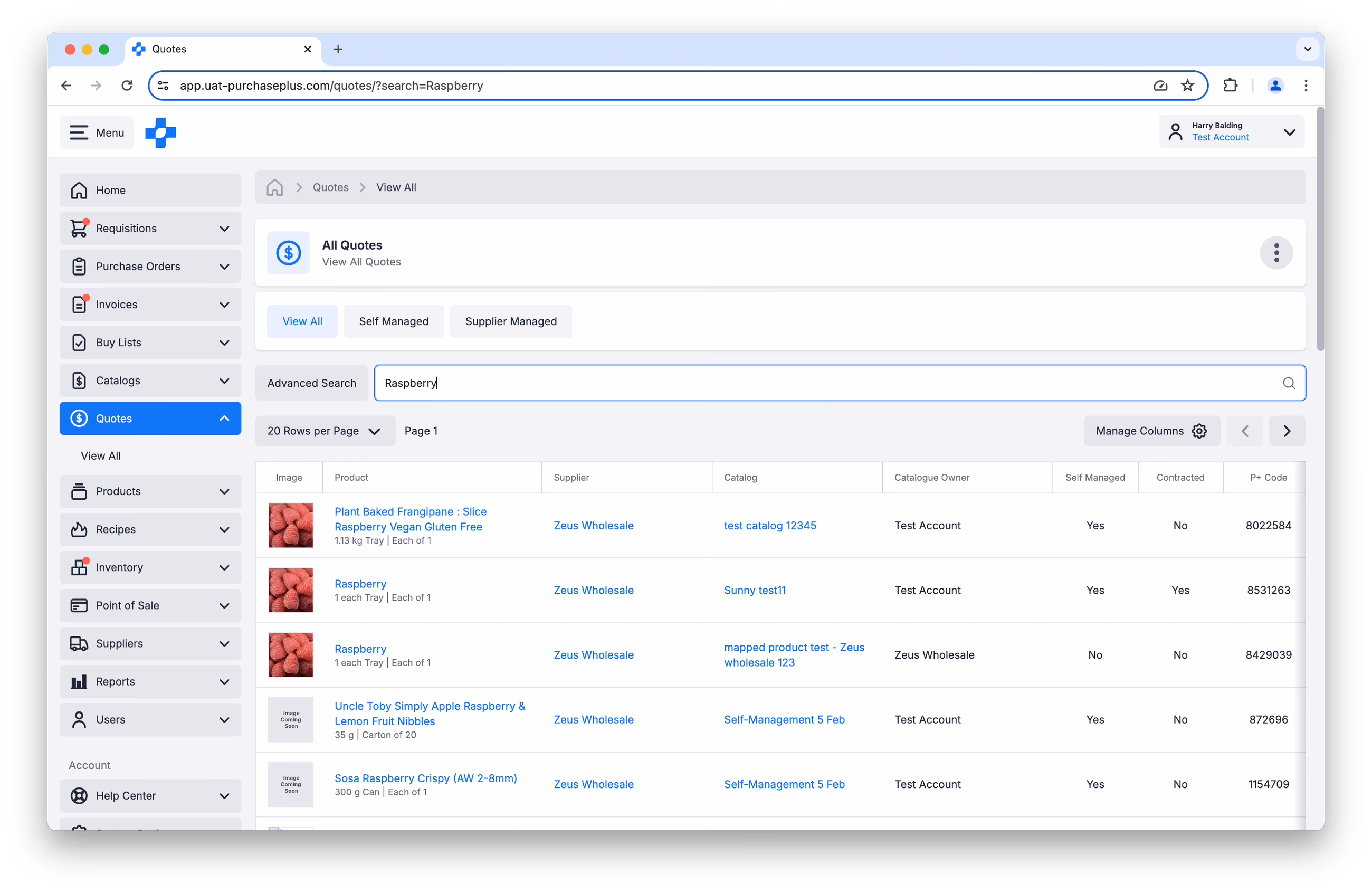
Task: Select the View All tab
Action: pos(303,321)
